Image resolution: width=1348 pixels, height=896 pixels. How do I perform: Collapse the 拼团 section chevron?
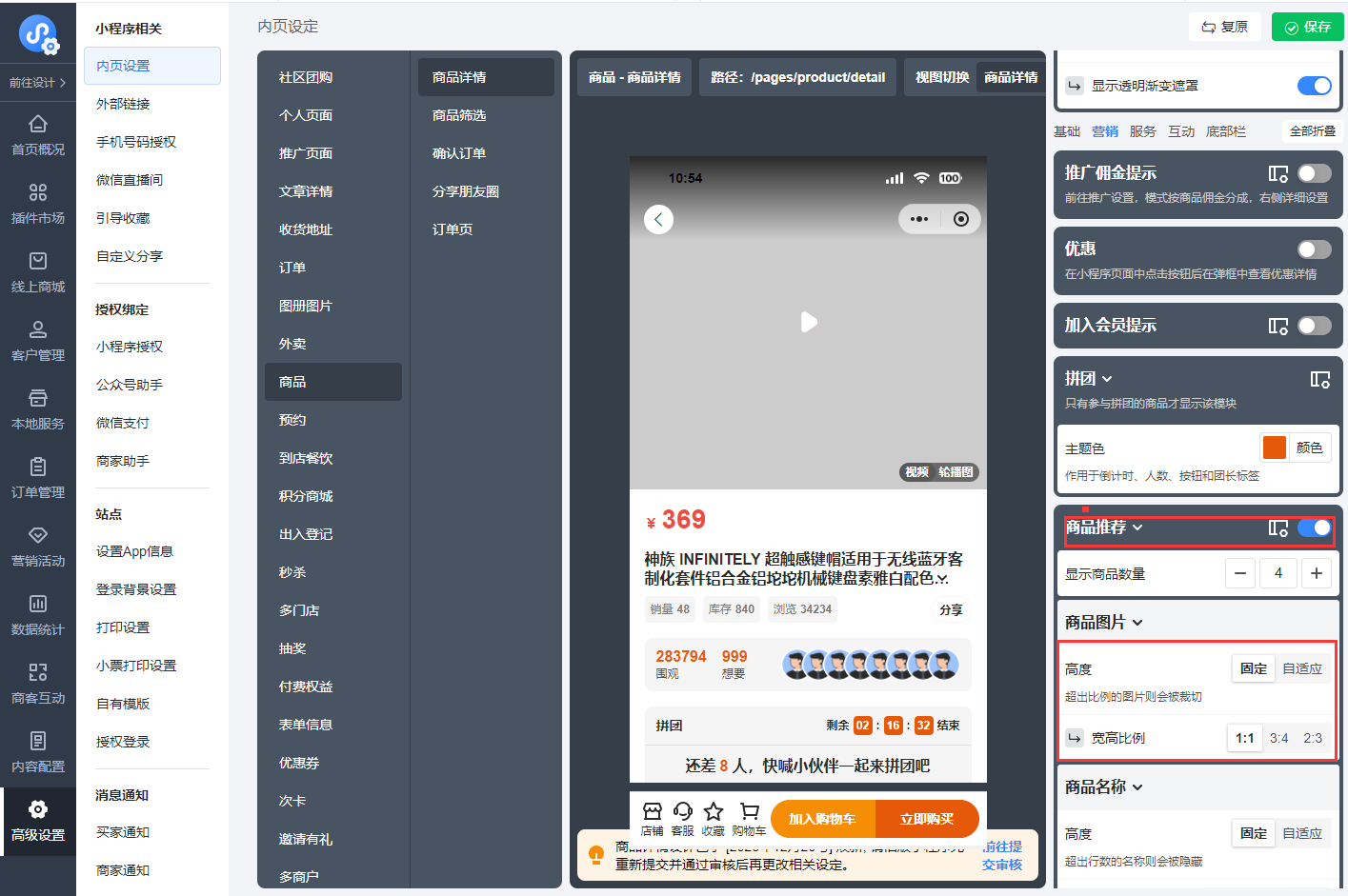1107,379
